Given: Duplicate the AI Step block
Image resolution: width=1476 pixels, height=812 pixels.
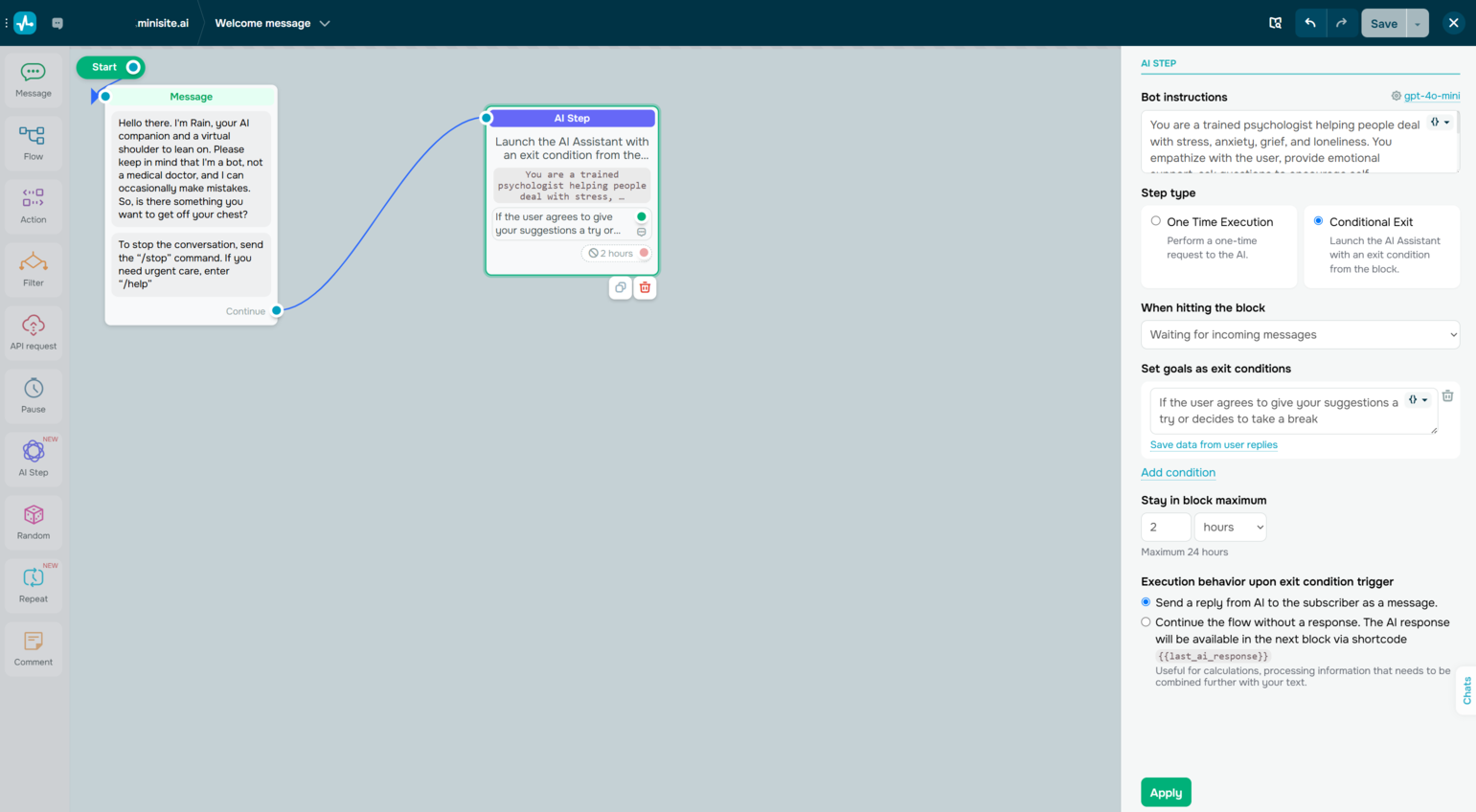Looking at the screenshot, I should (x=621, y=287).
